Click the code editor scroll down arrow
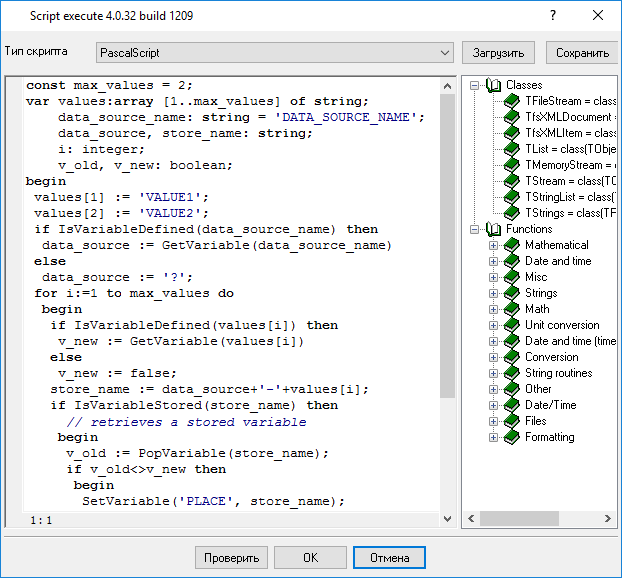Image resolution: width=622 pixels, height=578 pixels. coord(447,518)
